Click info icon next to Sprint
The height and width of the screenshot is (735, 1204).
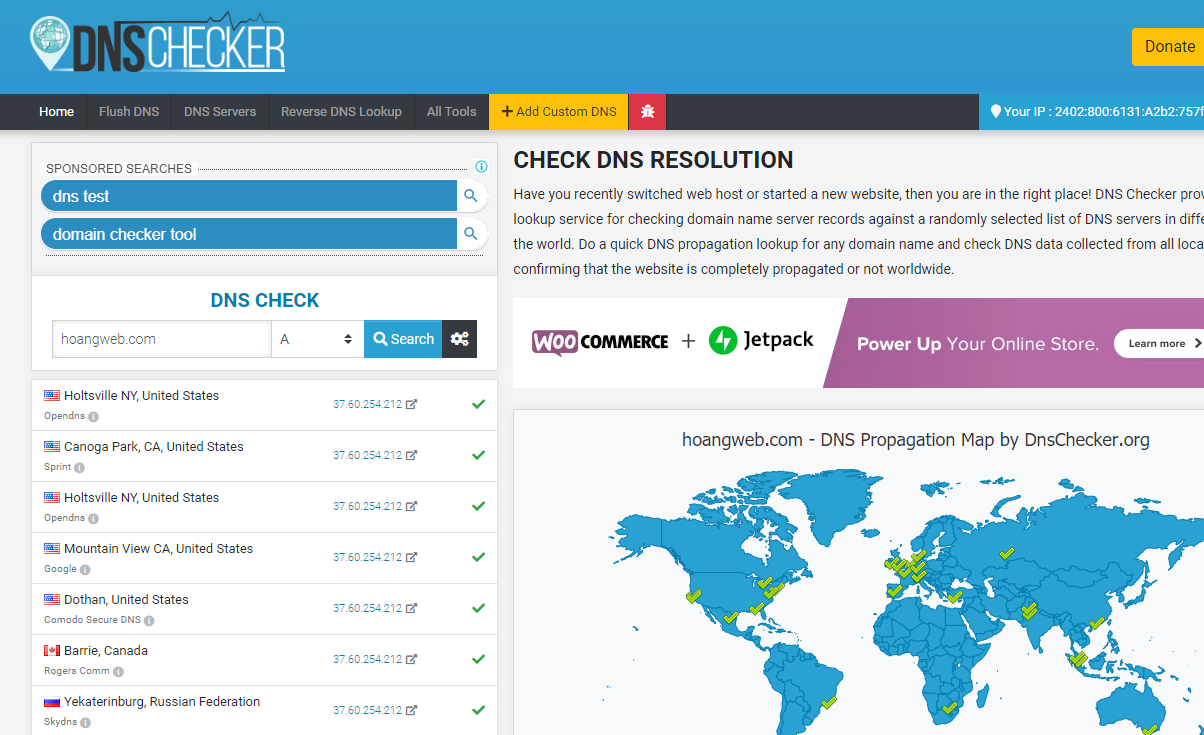[x=79, y=467]
